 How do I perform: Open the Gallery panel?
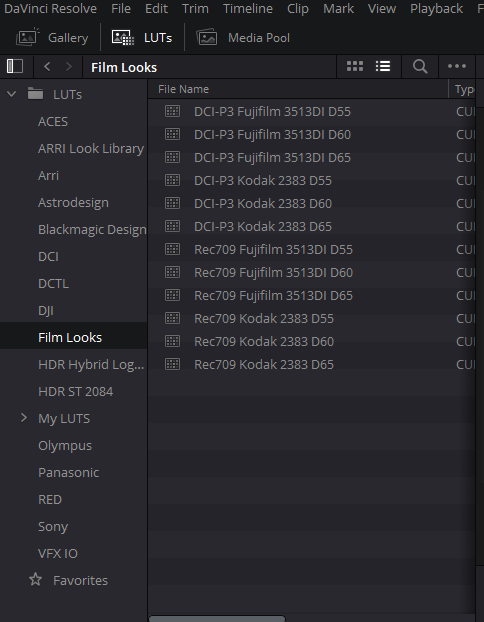[52, 38]
